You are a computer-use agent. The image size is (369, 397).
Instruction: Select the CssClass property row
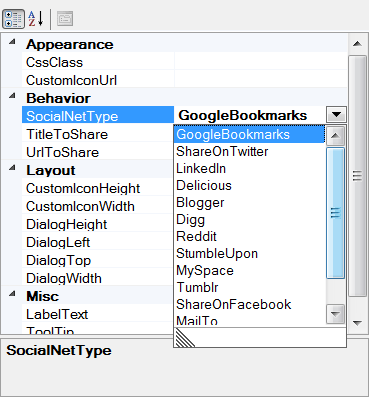tap(98, 62)
